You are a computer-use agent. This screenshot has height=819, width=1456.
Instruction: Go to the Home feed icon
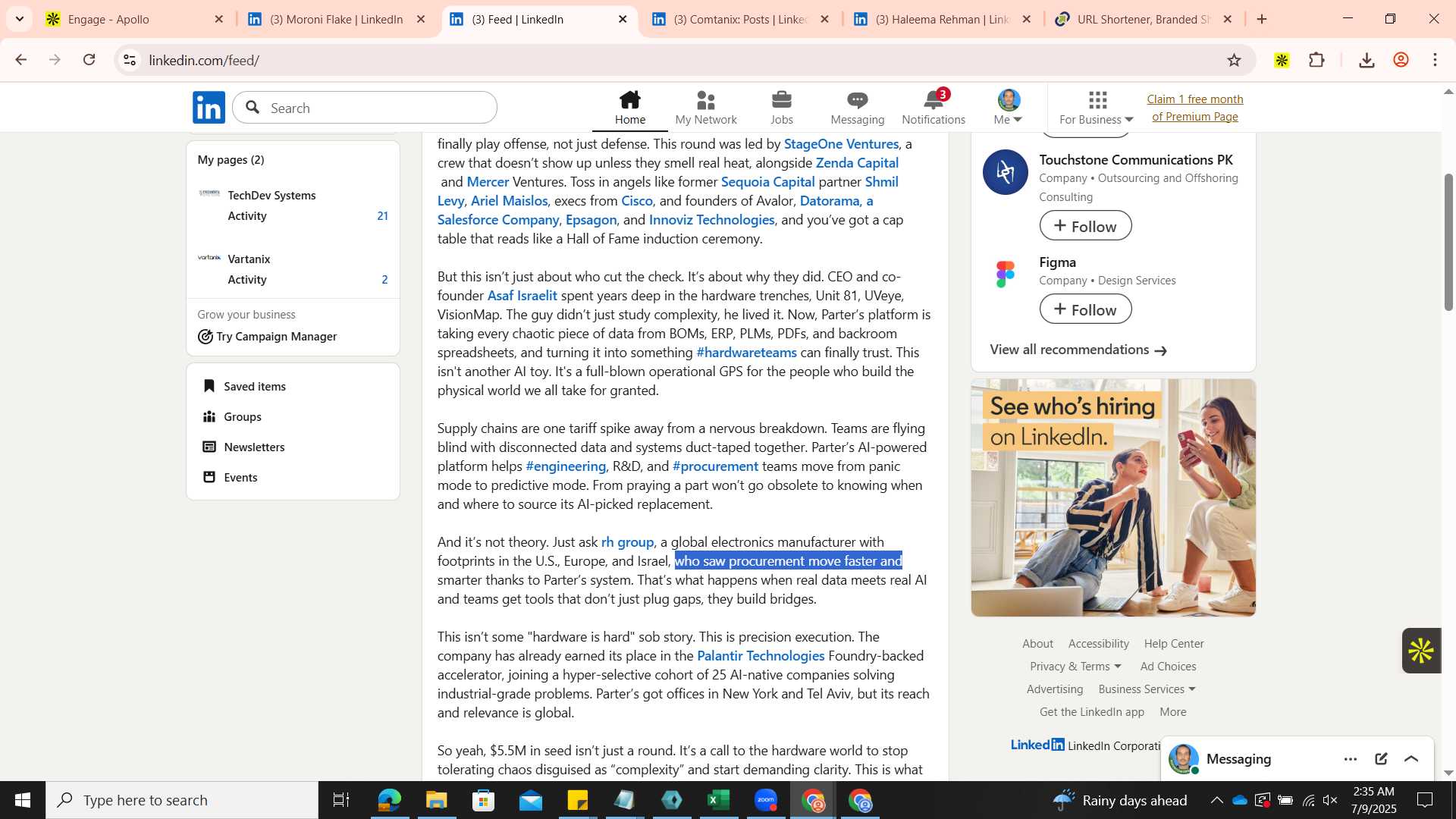[x=629, y=108]
